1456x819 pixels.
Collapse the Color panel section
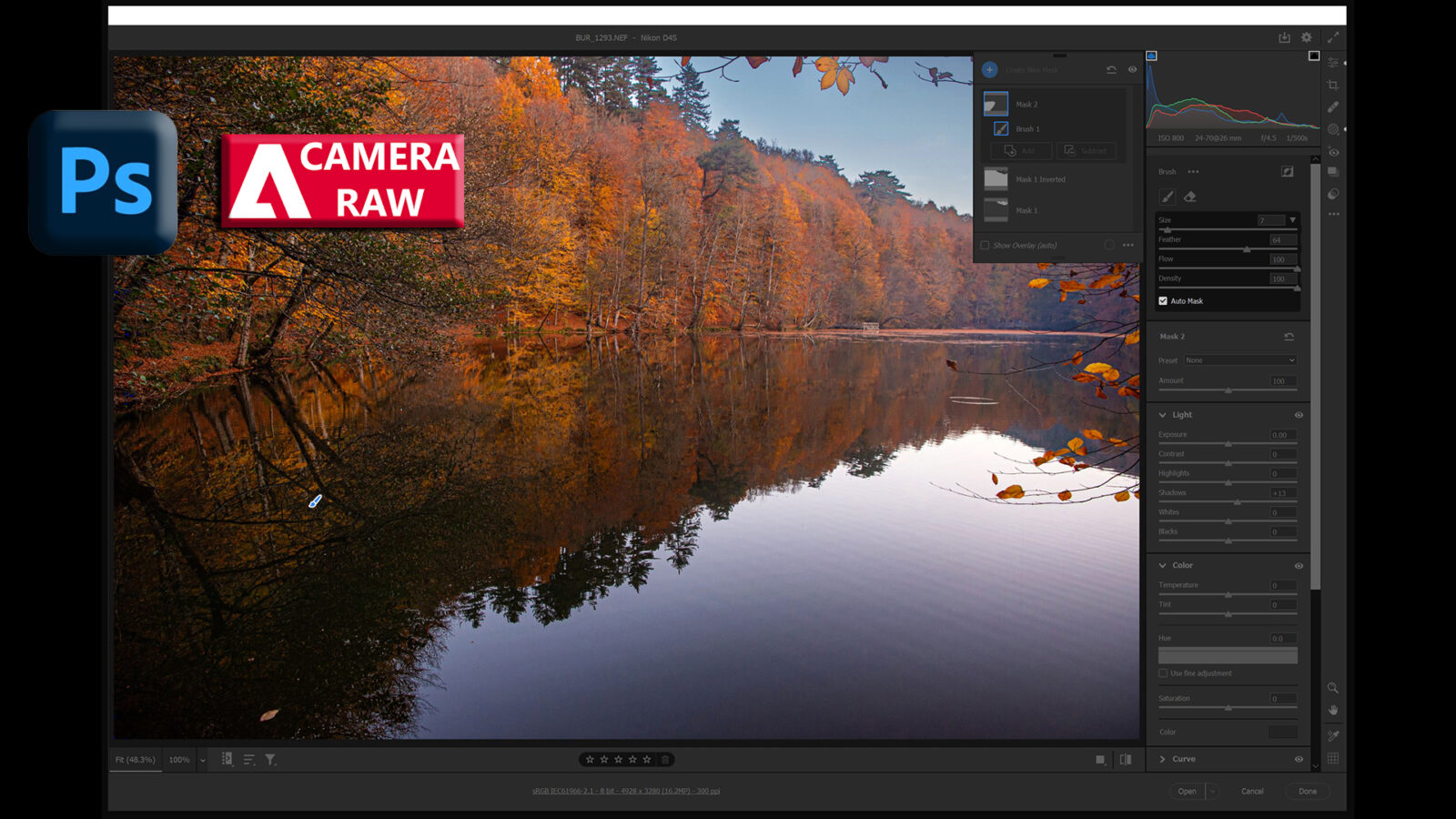tap(1163, 566)
